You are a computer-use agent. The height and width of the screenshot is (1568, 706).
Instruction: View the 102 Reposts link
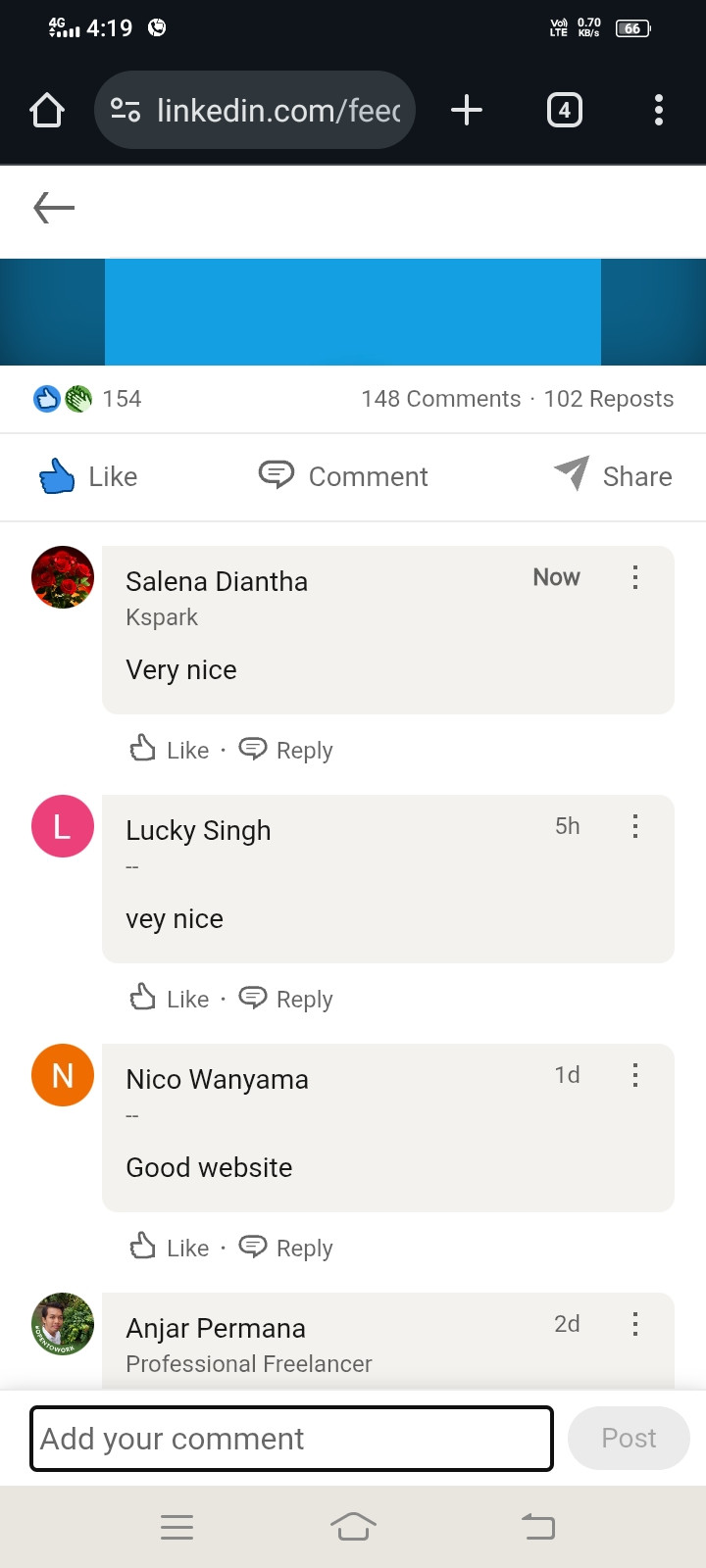pos(609,399)
